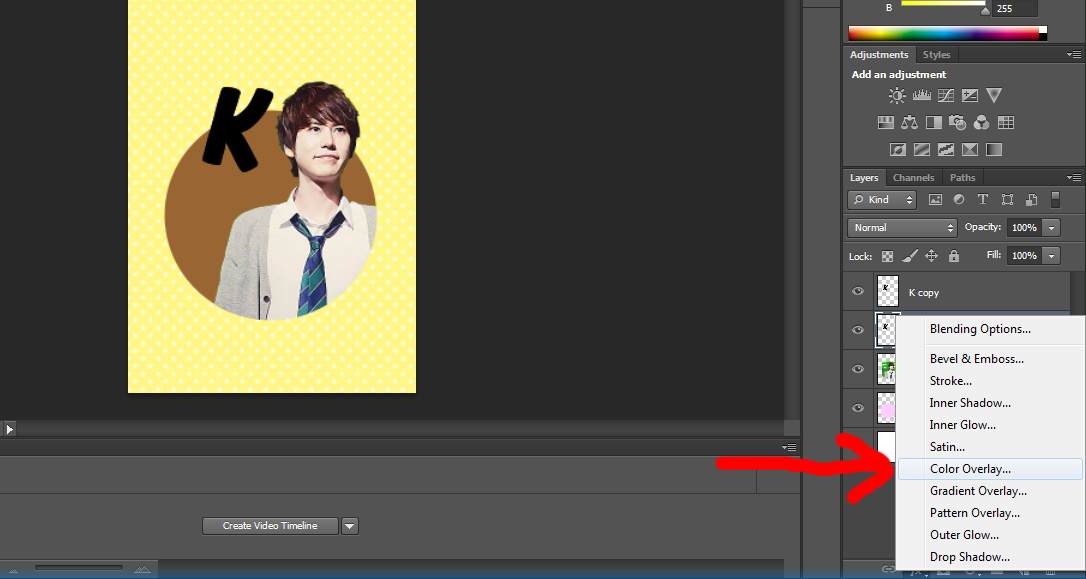Choose Color Overlay from menu
The width and height of the screenshot is (1086, 579).
click(x=990, y=469)
